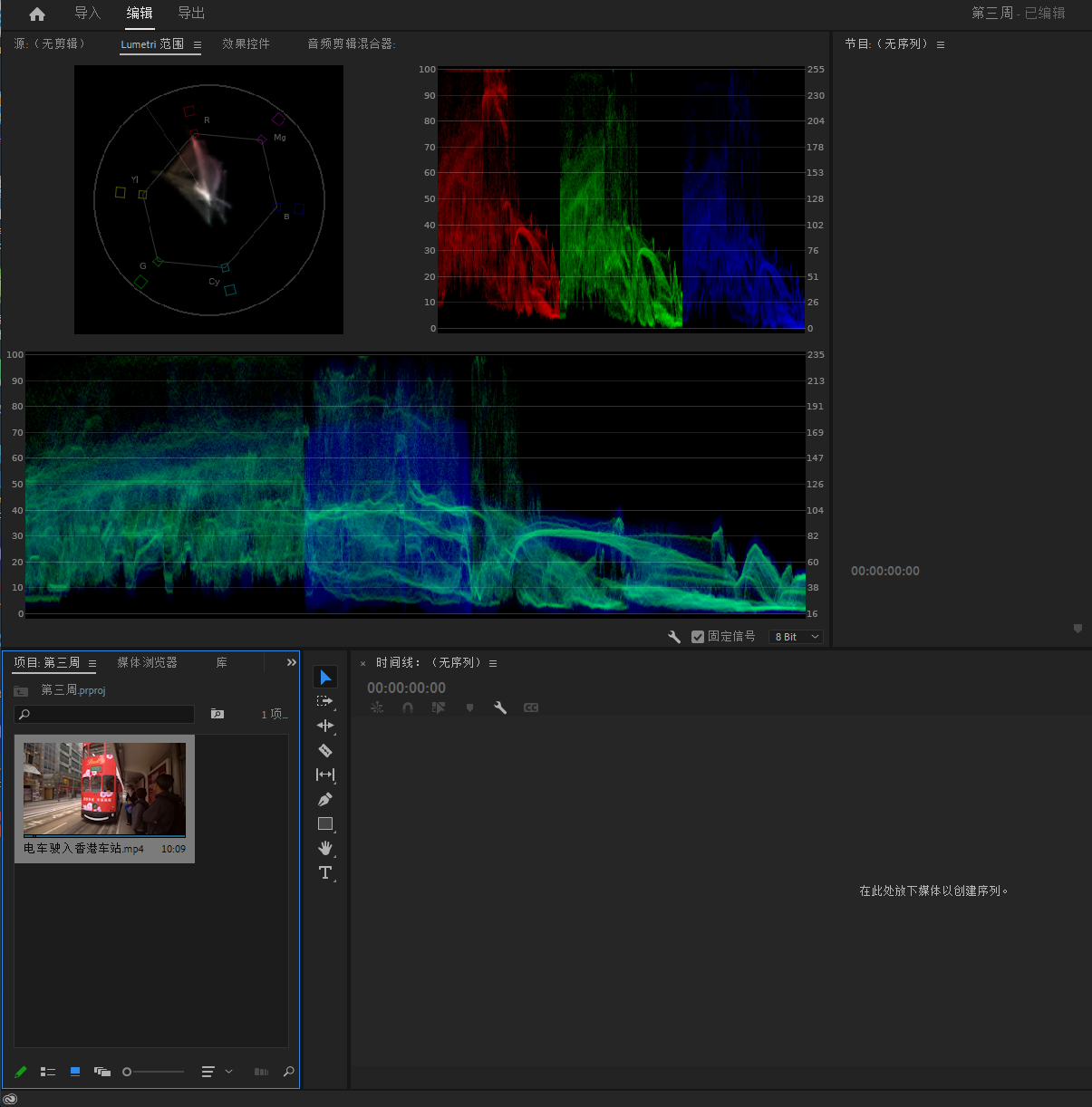
Task: Open the 8 Bit dropdown
Action: [x=797, y=637]
